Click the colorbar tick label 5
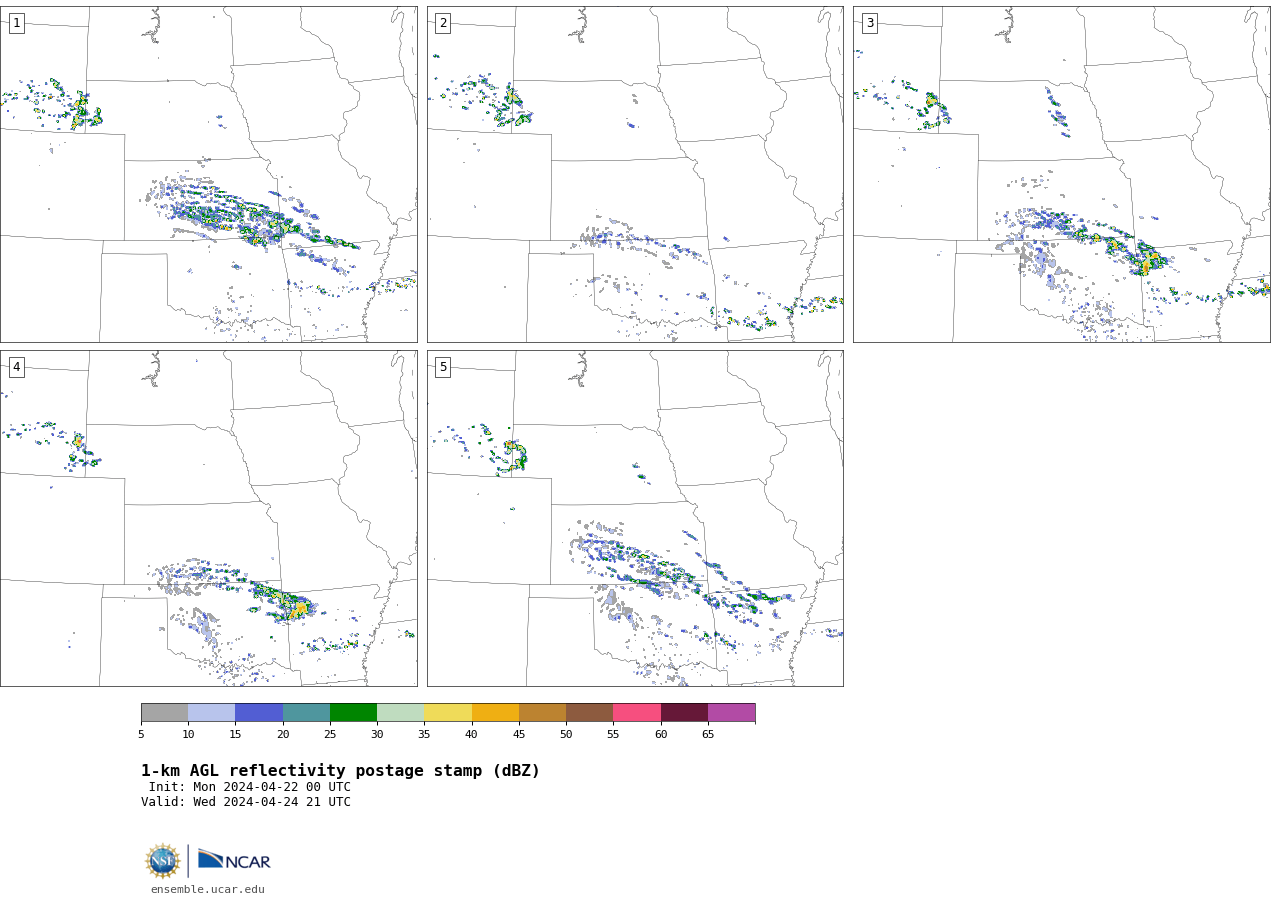 pyautogui.click(x=141, y=734)
